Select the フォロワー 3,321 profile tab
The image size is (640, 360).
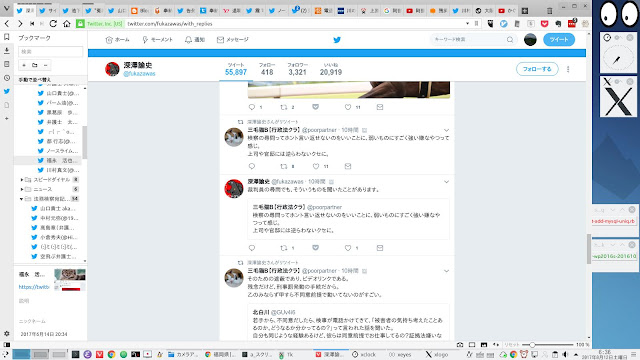tap(297, 69)
